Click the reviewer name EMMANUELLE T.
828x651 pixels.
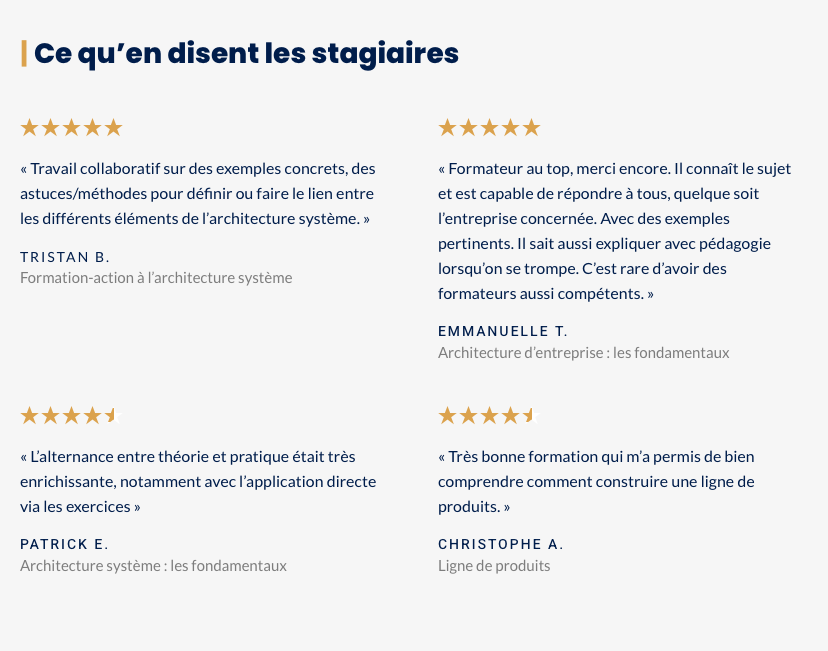pyautogui.click(x=503, y=331)
